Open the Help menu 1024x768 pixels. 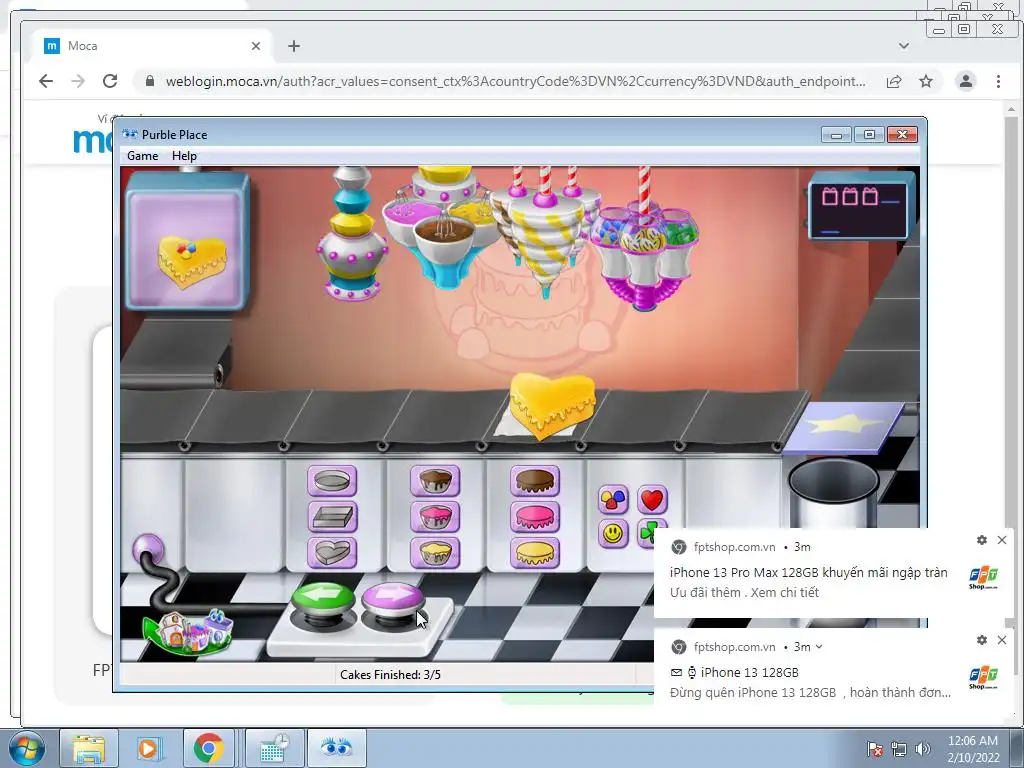pos(184,155)
